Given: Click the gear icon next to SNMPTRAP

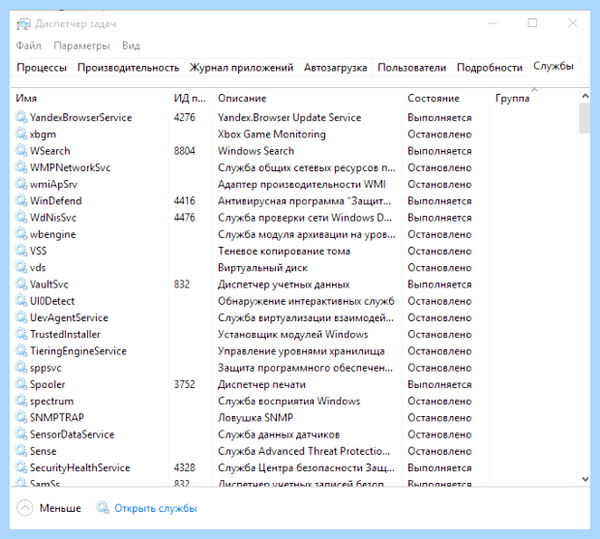Looking at the screenshot, I should coord(21,417).
